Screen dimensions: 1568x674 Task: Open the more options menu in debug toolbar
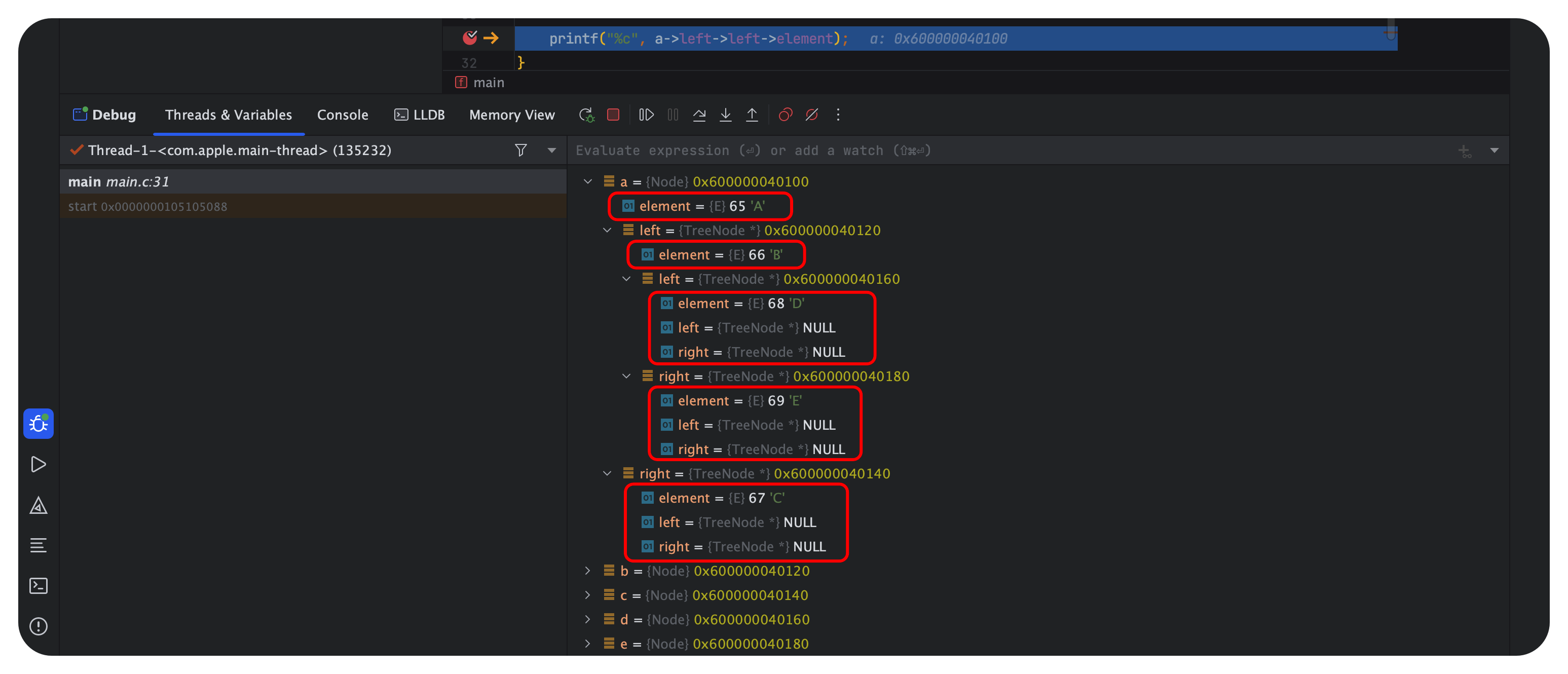[x=839, y=115]
